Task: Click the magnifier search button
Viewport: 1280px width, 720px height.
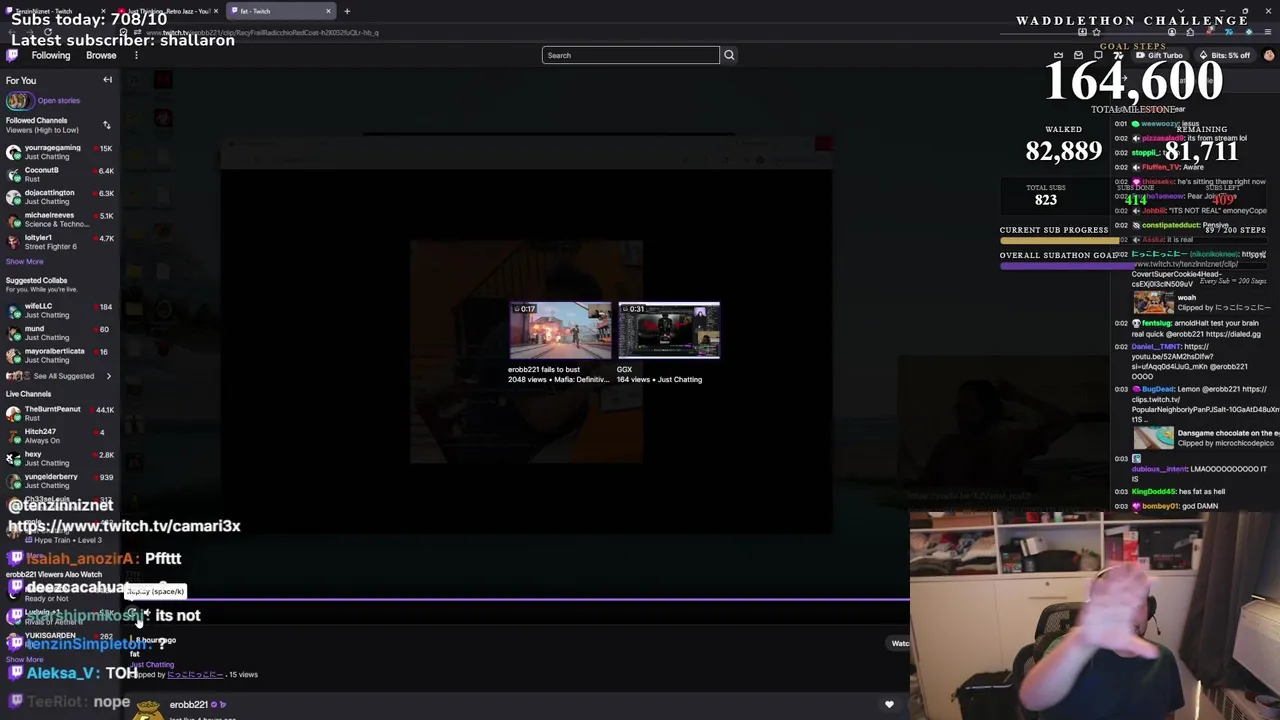Action: pyautogui.click(x=729, y=55)
